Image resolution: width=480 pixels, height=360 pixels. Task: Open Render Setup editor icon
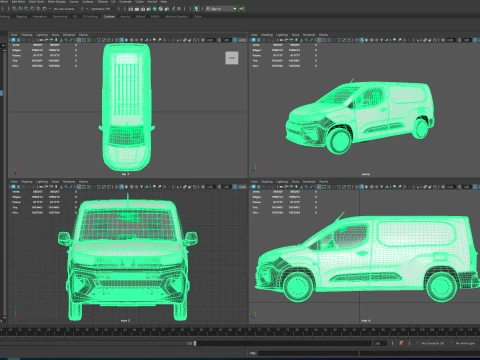tap(160, 9)
